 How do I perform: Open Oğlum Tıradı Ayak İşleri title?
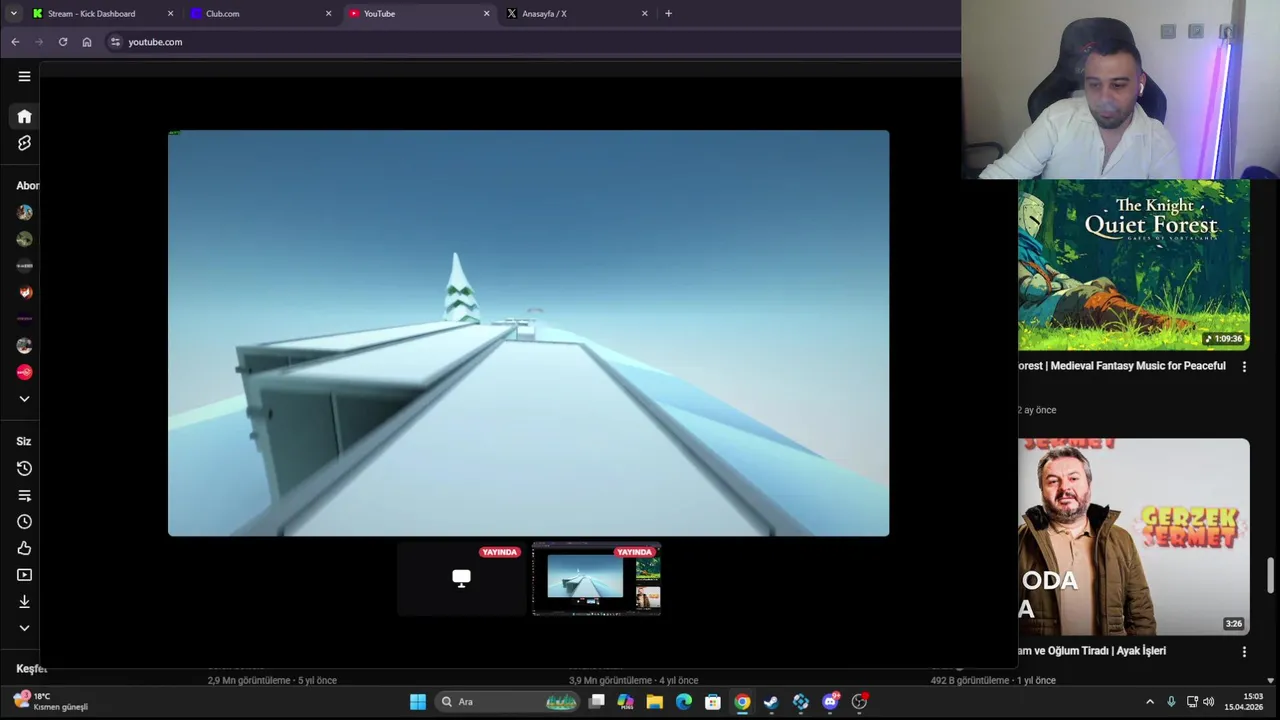[1092, 651]
